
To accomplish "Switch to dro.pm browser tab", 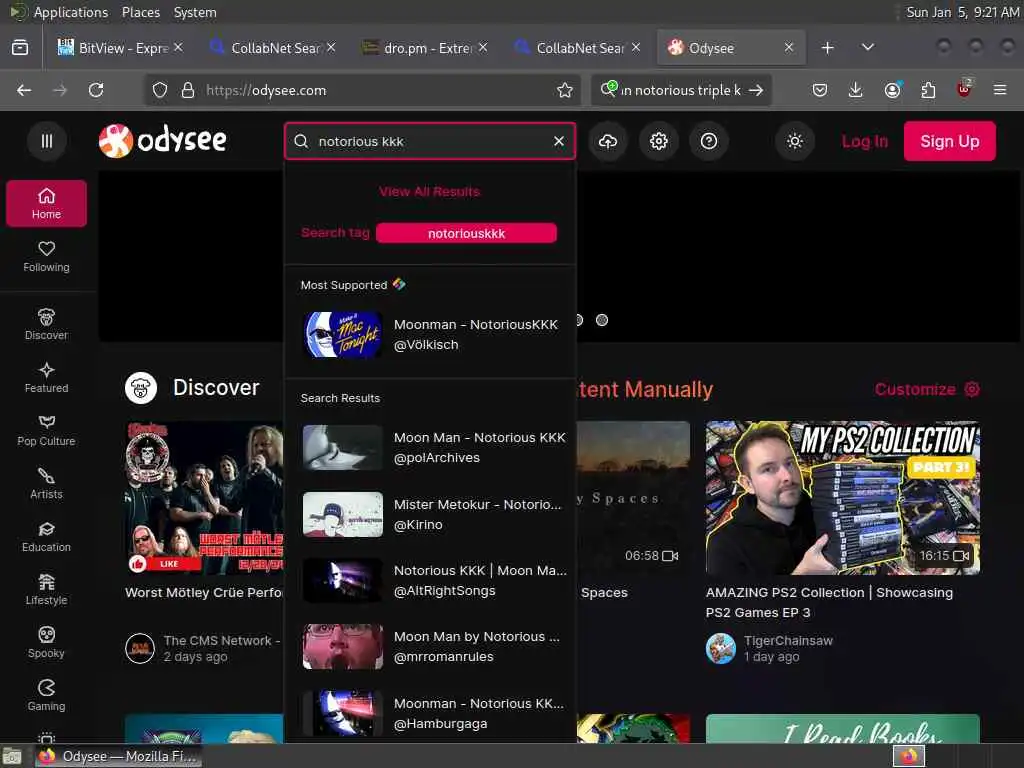I will point(427,48).
